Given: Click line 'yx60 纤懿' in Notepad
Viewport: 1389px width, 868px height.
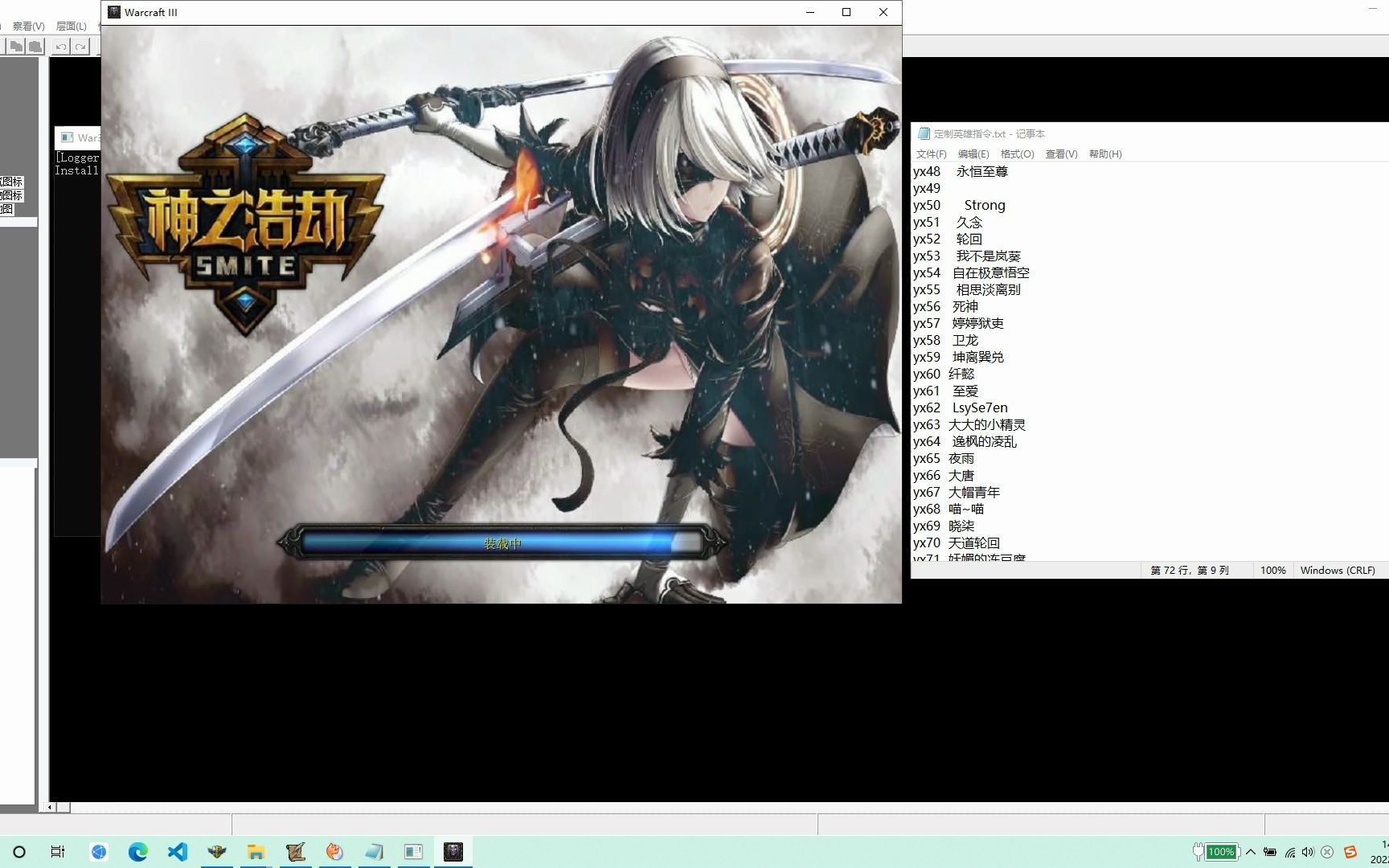Looking at the screenshot, I should [x=944, y=374].
